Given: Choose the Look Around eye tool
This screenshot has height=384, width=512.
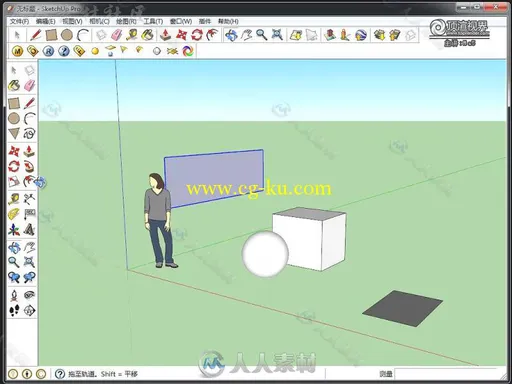Looking at the screenshot, I should pyautogui.click(x=29, y=295).
